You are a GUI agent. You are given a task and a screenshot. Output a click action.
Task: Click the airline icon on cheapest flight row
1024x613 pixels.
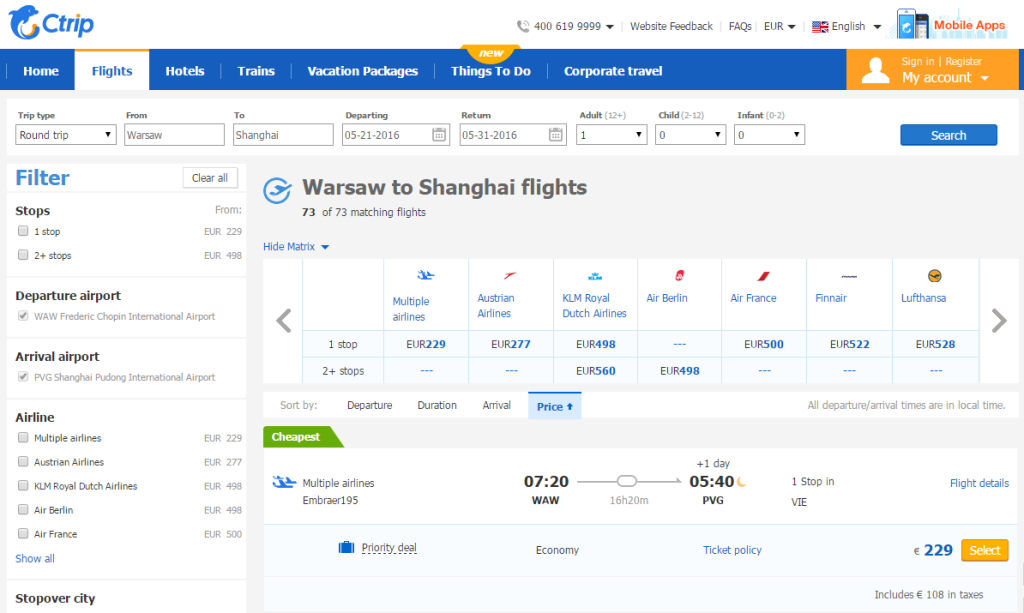(x=284, y=482)
